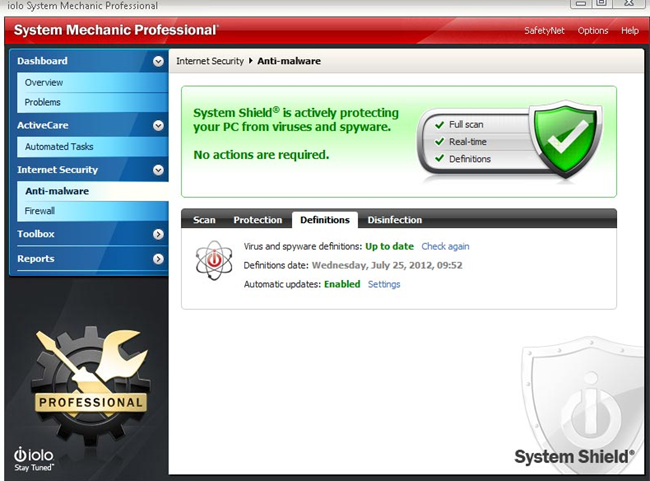This screenshot has width=650, height=481.
Task: Click the 'Virus and spyware definitions:' label
Action: coord(303,246)
